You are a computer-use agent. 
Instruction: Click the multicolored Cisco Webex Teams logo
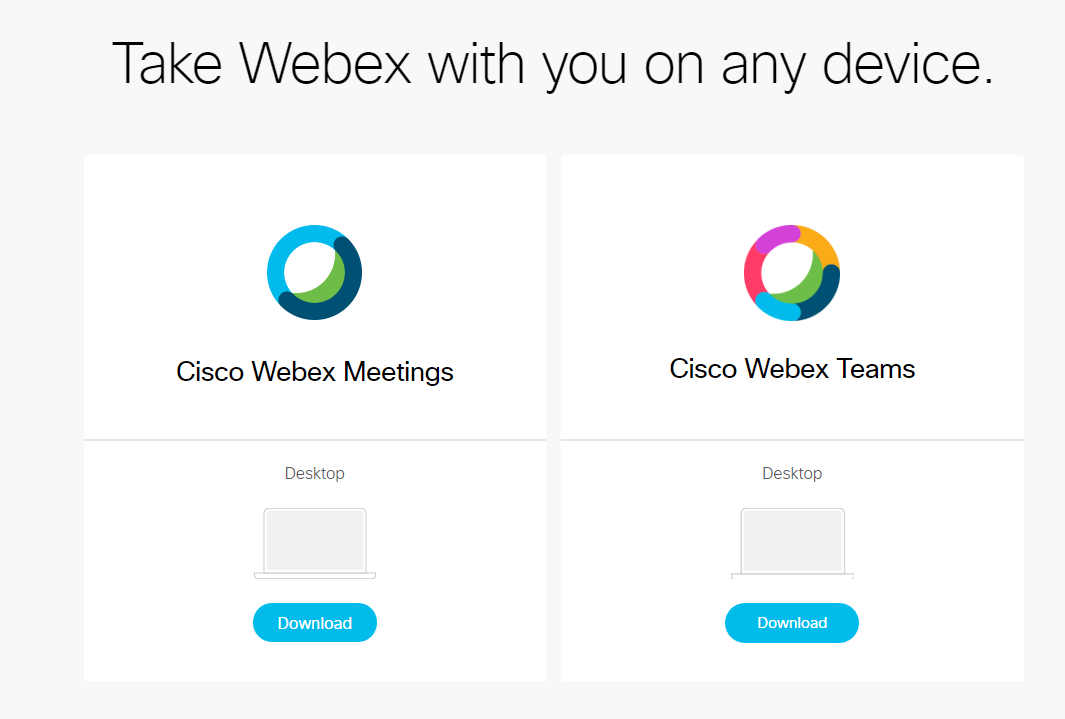pos(792,272)
